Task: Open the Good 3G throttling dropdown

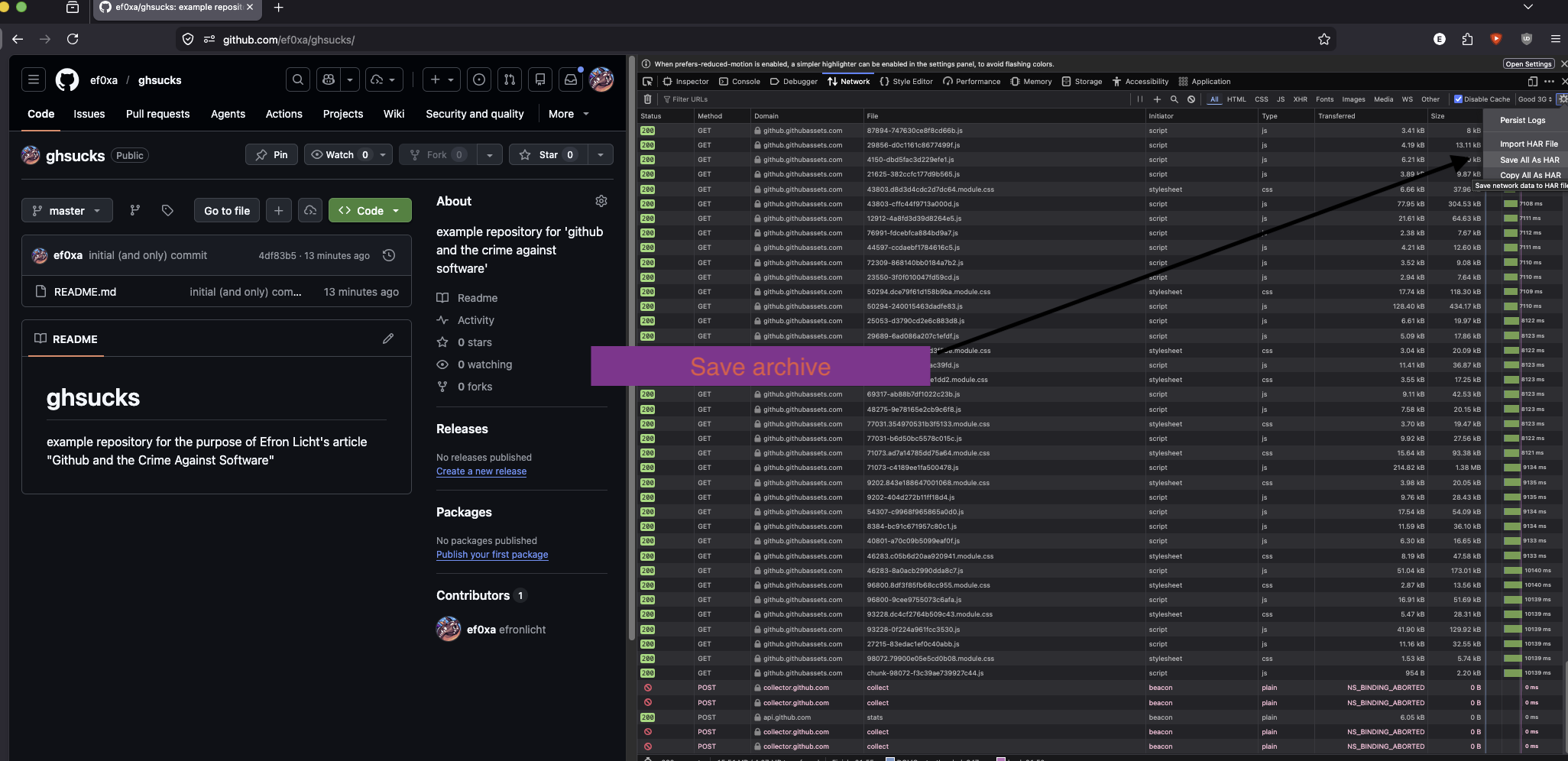Action: (x=1535, y=99)
